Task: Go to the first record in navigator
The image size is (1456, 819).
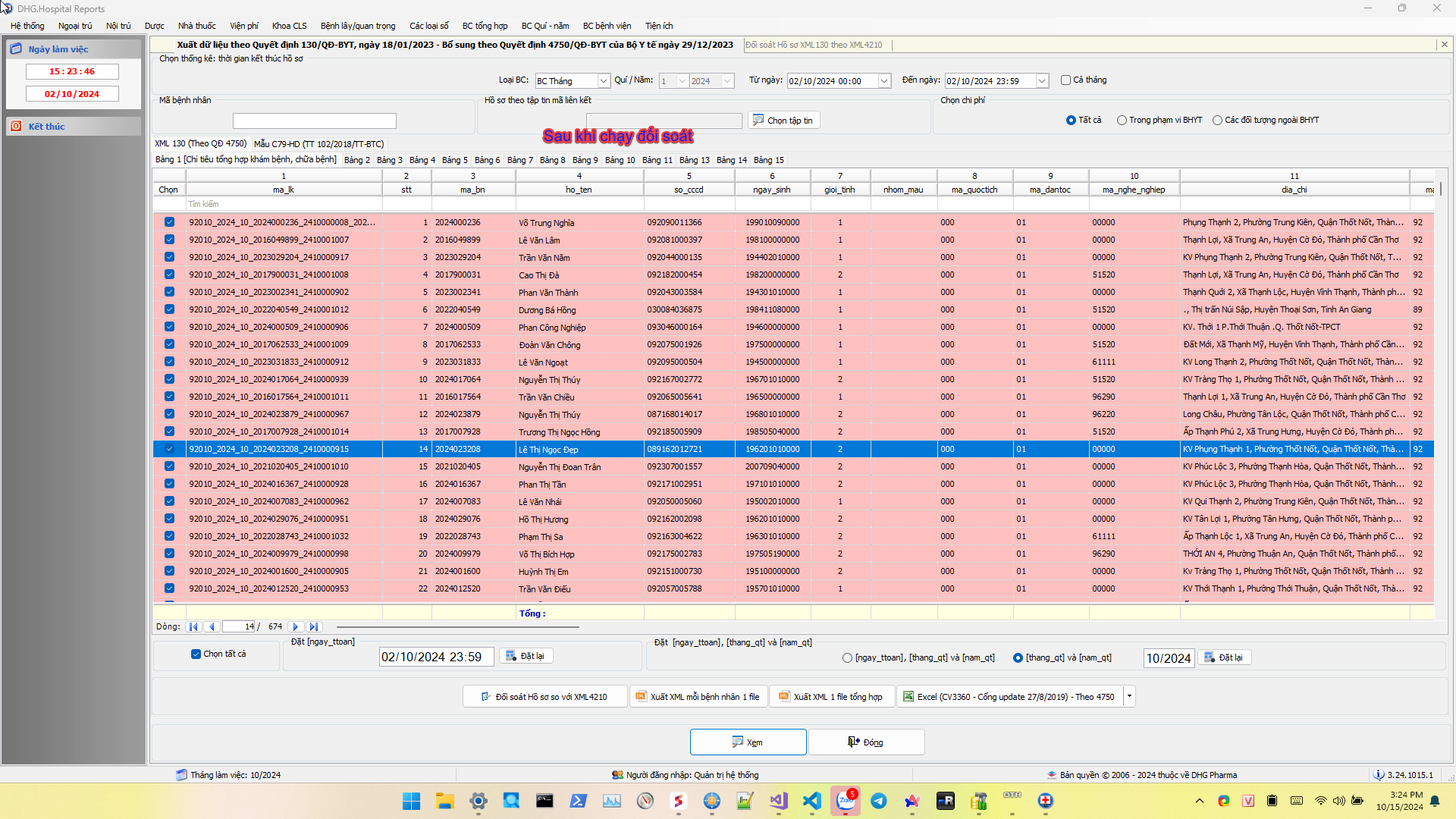Action: [193, 627]
